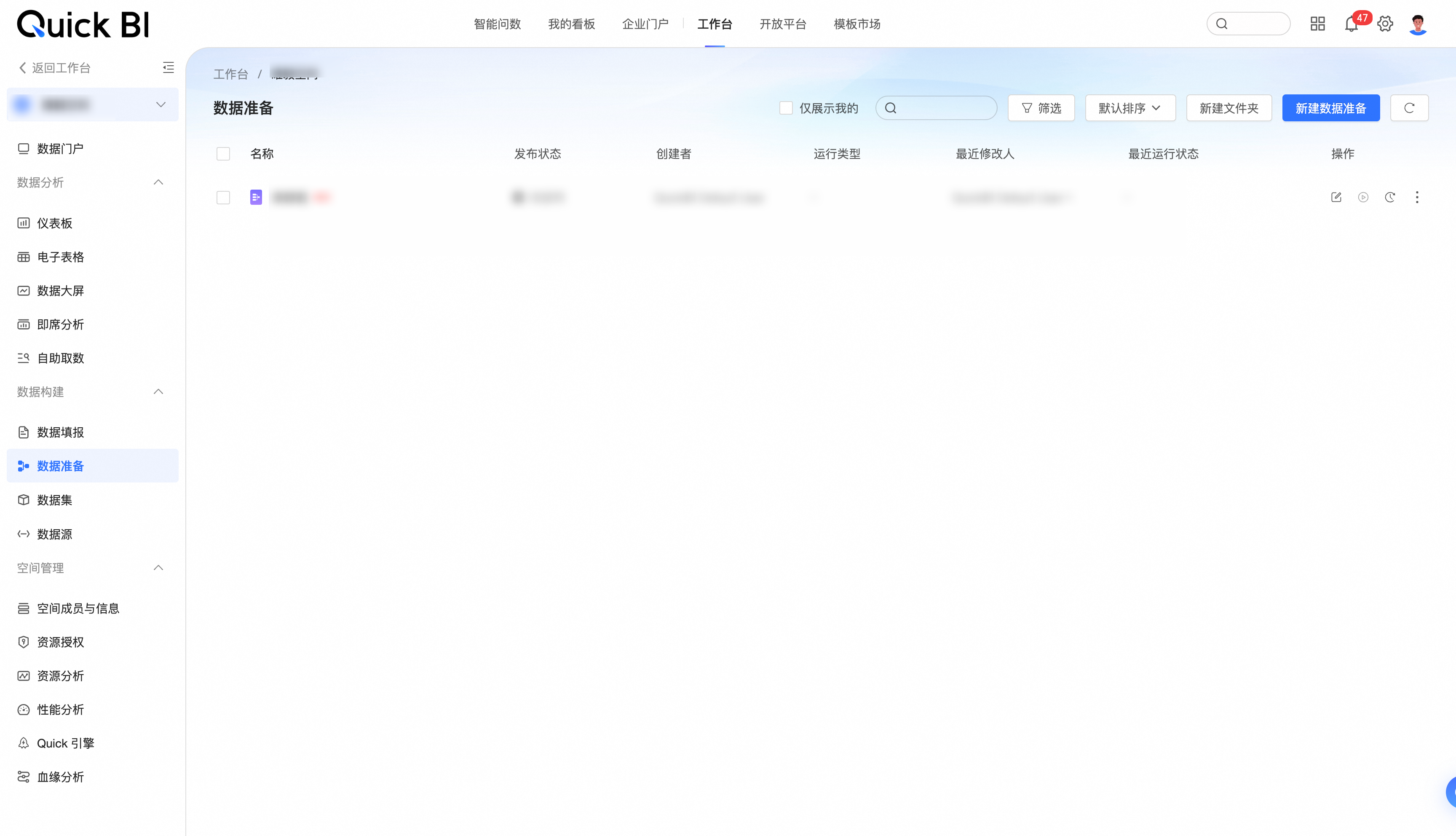
Task: Click the run play icon in row
Action: click(x=1363, y=198)
